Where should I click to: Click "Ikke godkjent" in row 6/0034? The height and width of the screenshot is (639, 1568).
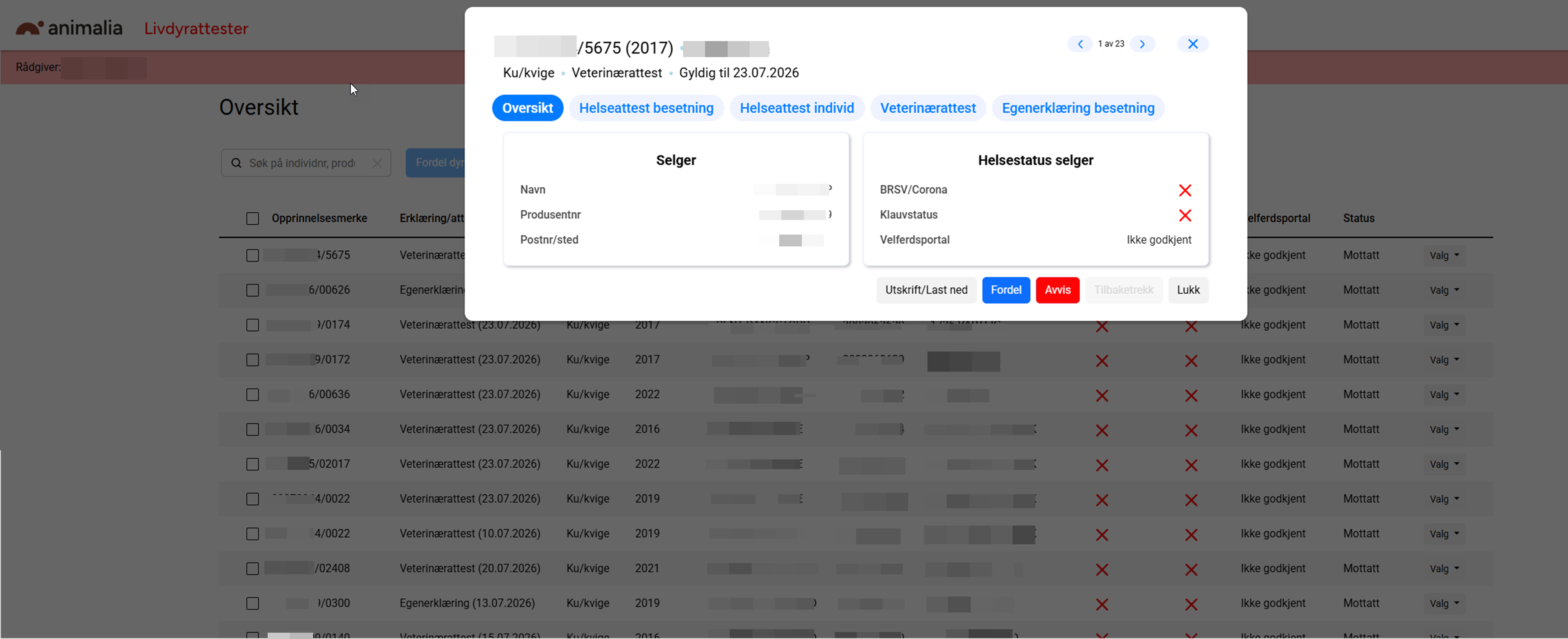click(x=1273, y=429)
